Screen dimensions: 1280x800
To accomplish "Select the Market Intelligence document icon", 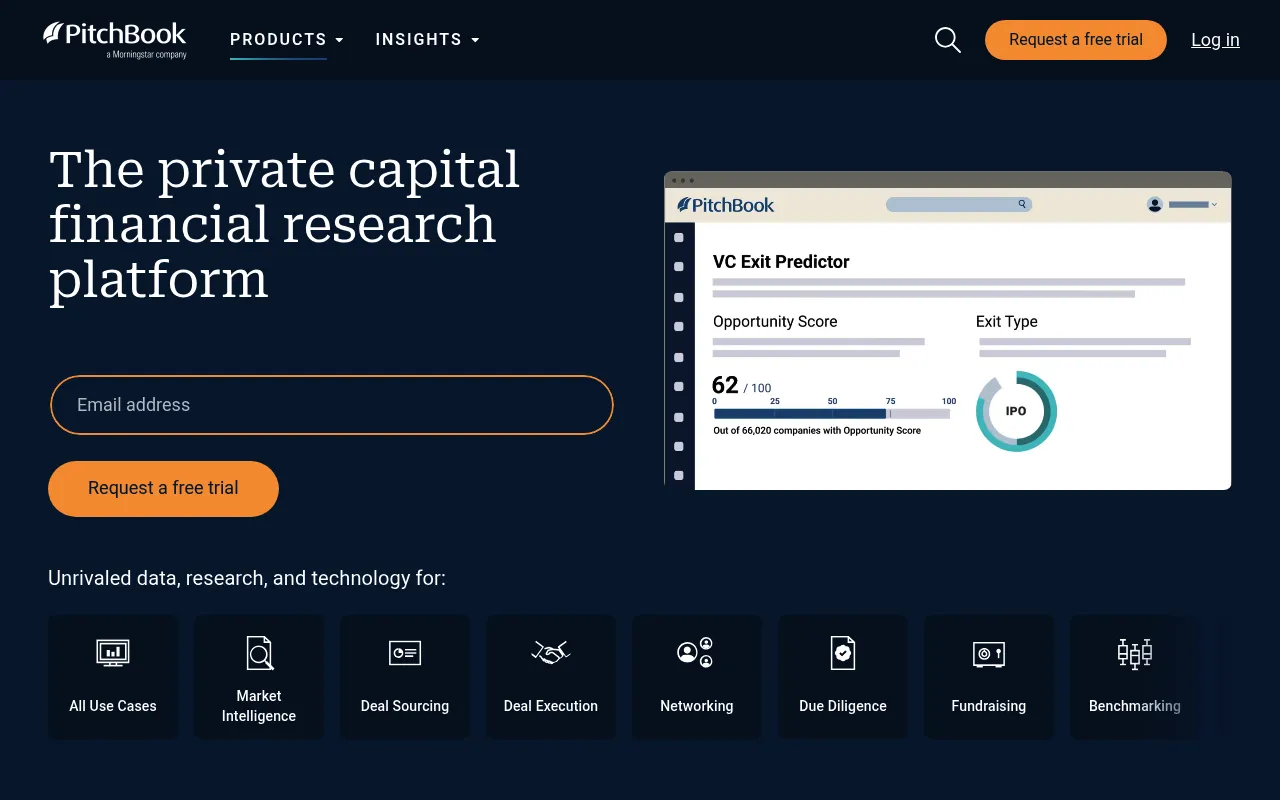I will click(259, 653).
